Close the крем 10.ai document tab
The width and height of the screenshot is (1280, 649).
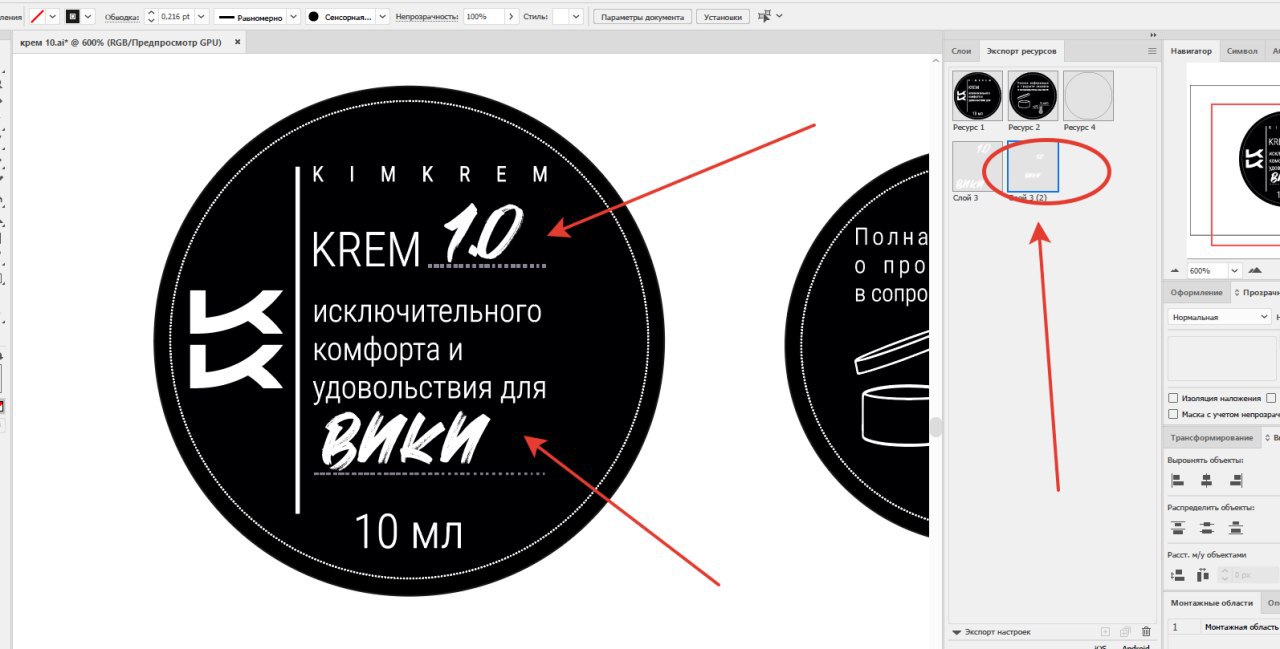pos(238,42)
